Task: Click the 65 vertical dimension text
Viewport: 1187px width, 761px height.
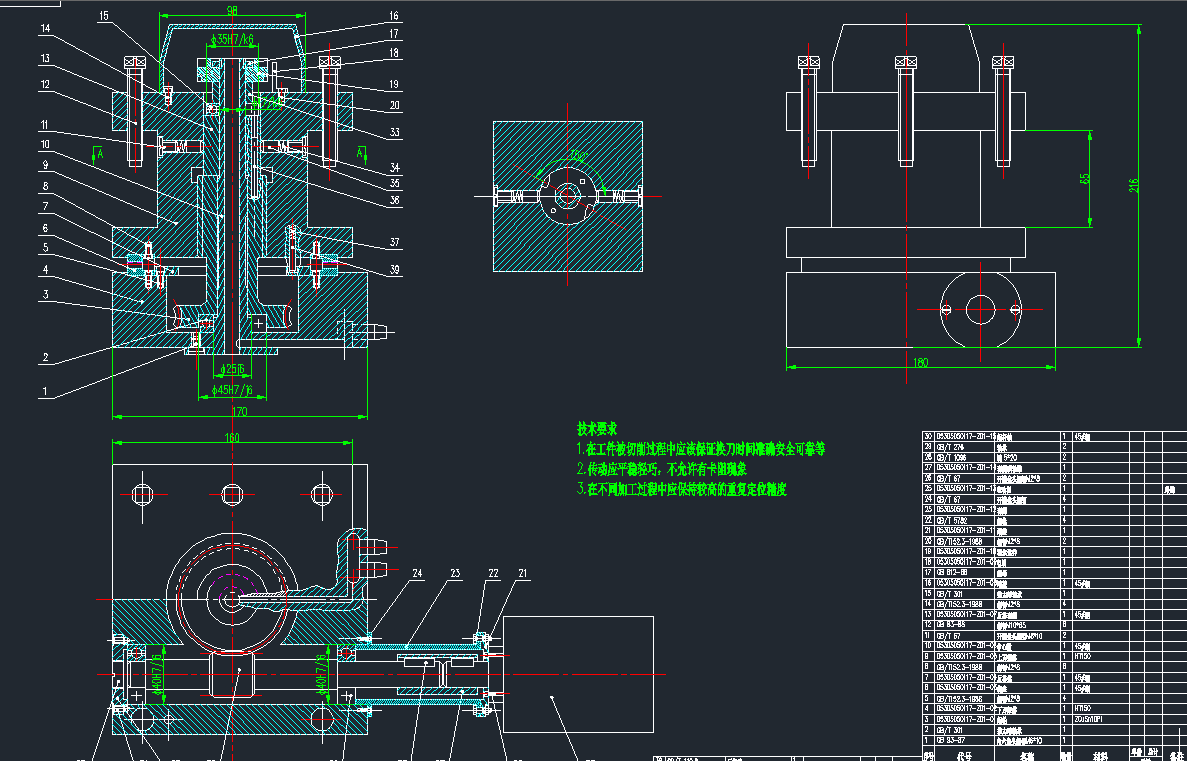Action: pyautogui.click(x=1085, y=178)
